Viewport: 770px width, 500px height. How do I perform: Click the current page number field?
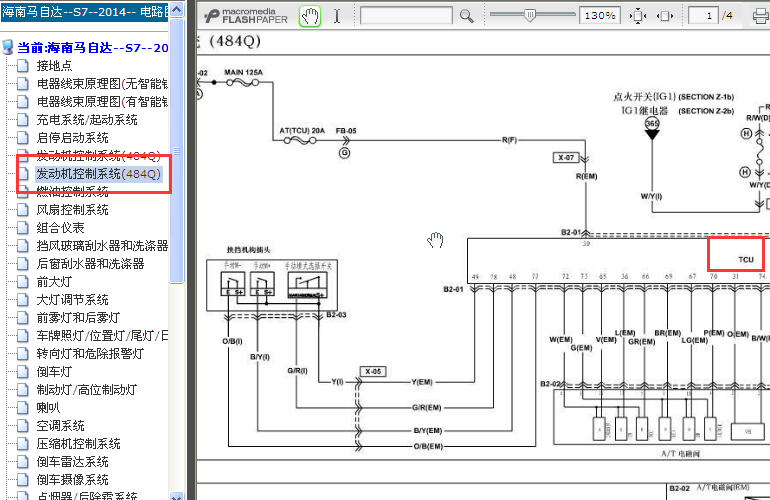[x=703, y=16]
